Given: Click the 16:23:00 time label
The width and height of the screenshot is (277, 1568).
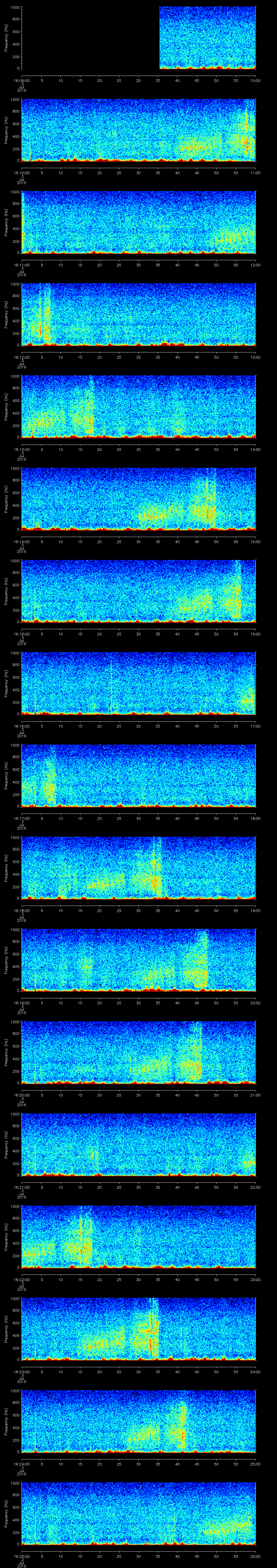Looking at the screenshot, I should click(21, 1371).
